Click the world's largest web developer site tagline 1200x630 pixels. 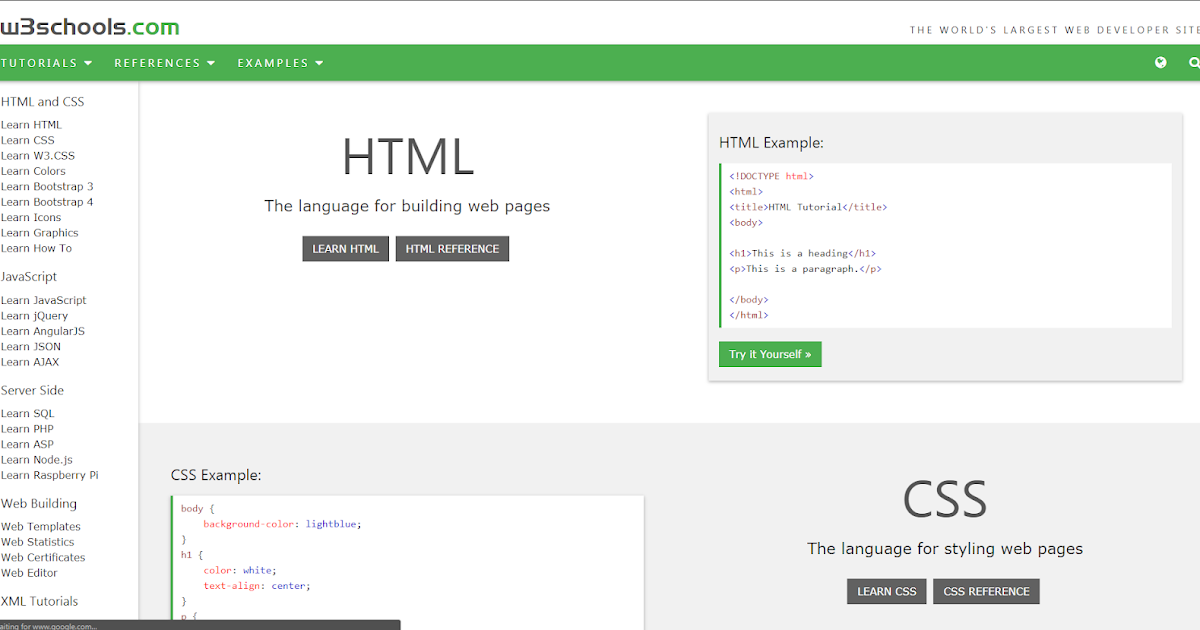coord(1054,30)
